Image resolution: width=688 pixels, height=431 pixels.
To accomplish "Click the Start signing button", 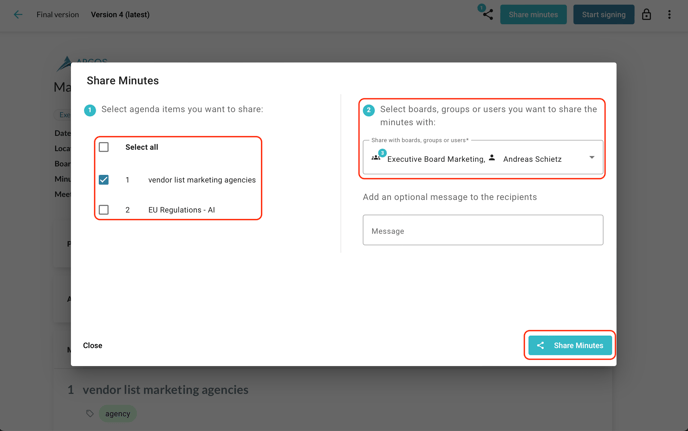I will [x=603, y=15].
